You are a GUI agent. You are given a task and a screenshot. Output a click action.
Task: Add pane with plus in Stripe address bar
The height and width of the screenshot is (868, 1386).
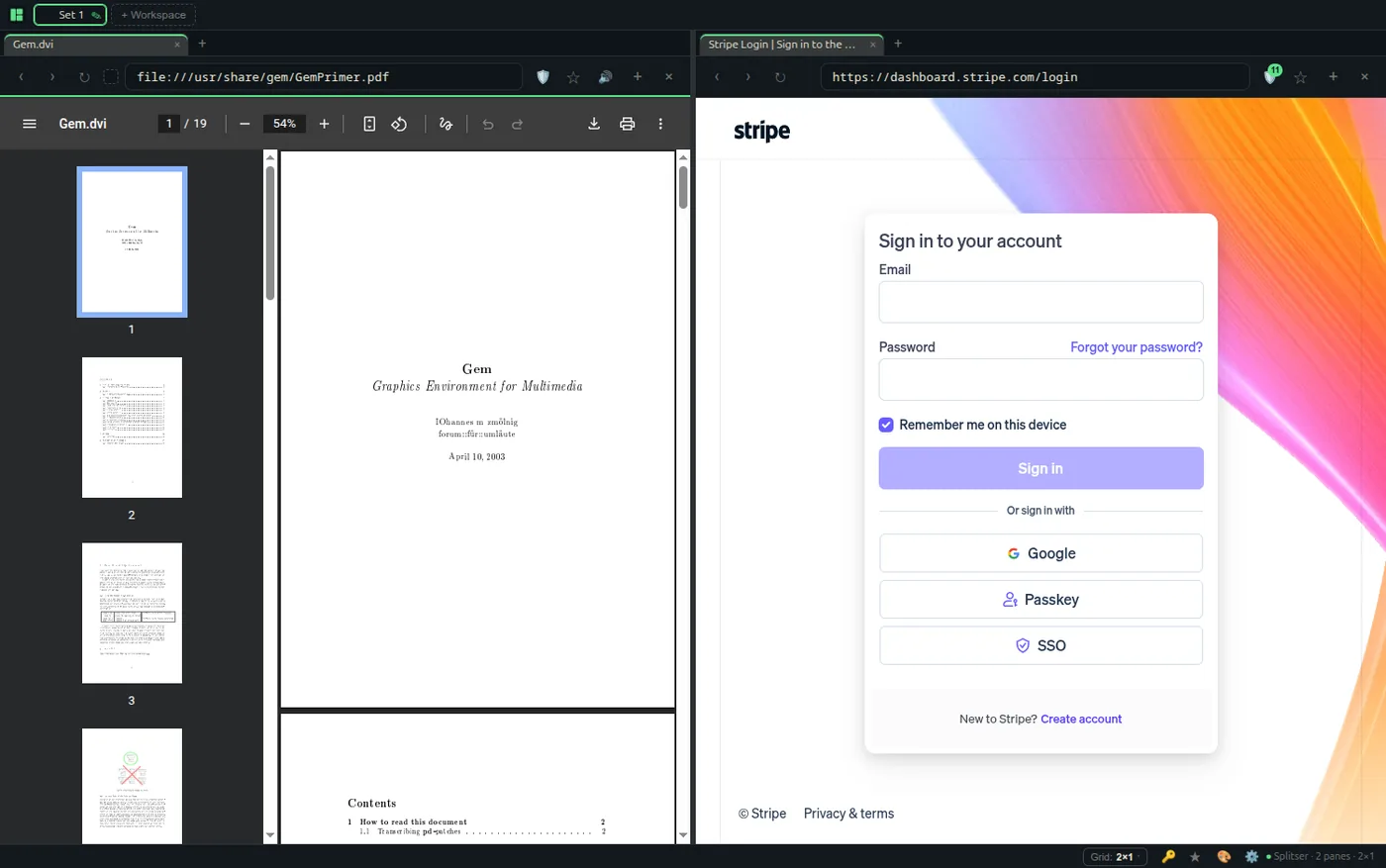coord(1334,76)
